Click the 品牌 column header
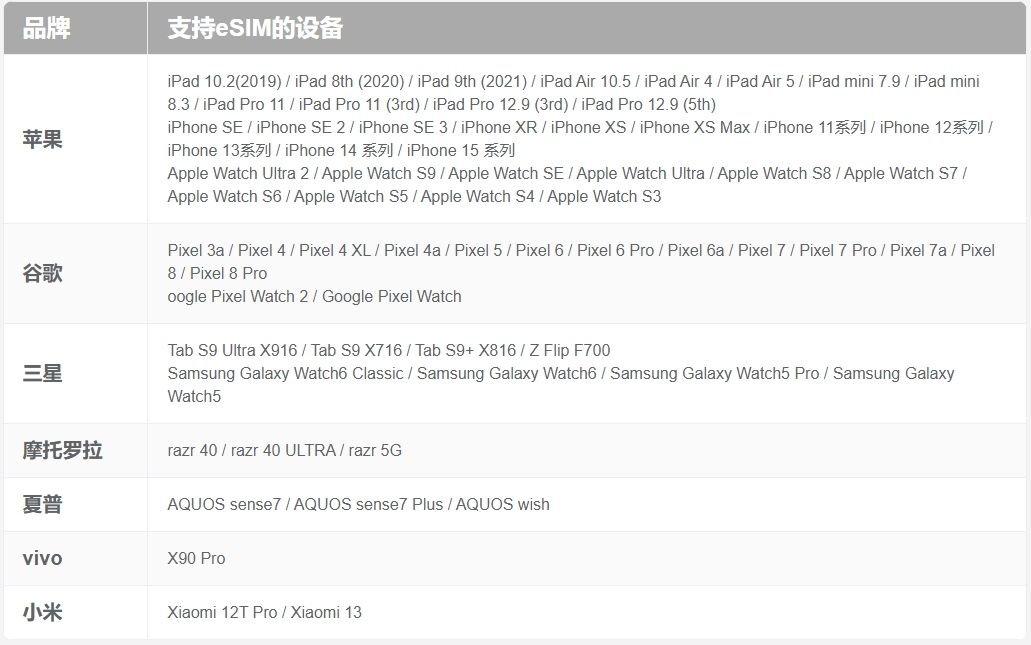This screenshot has height=645, width=1031. pyautogui.click(x=47, y=28)
